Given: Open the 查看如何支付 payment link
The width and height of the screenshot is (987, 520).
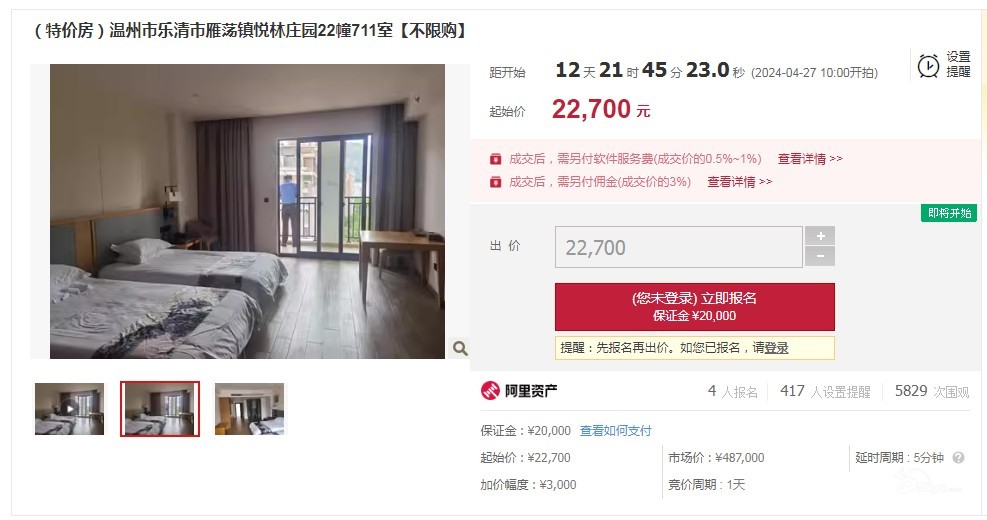Looking at the screenshot, I should (616, 431).
